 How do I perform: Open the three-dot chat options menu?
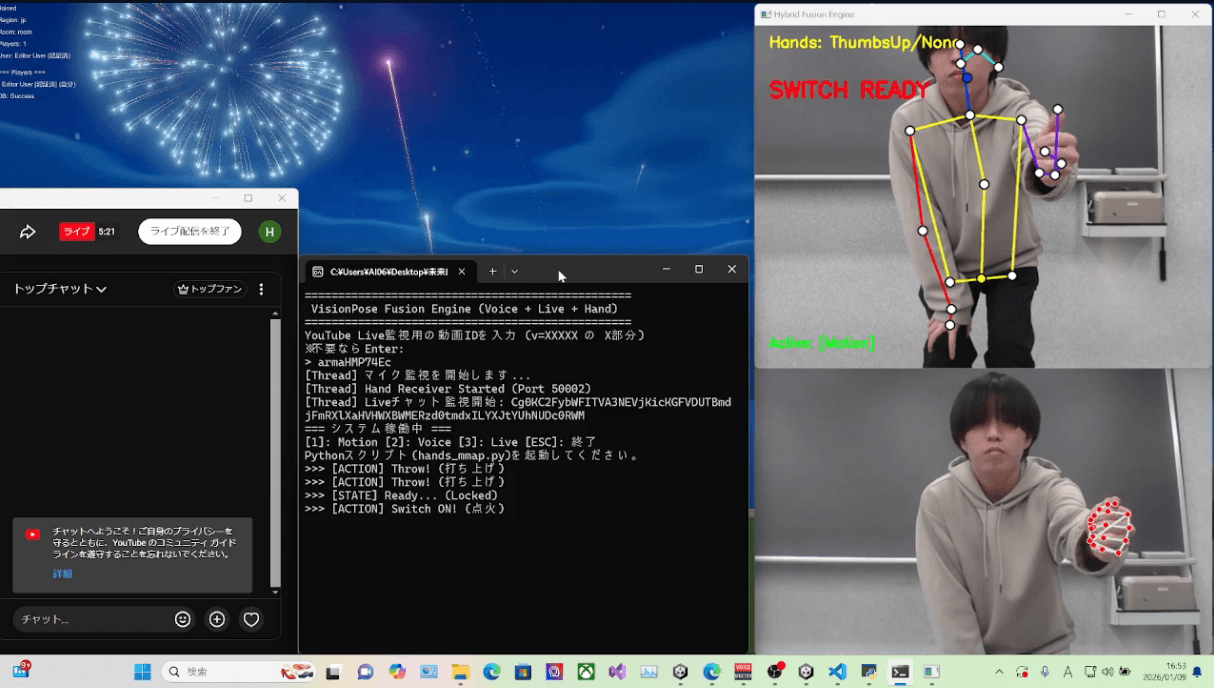tap(262, 289)
